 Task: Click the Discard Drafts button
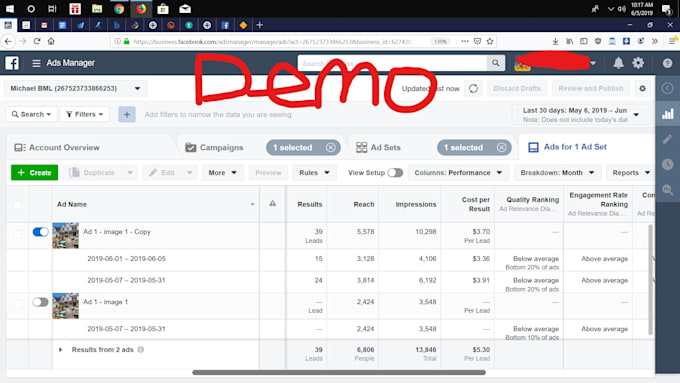517,88
